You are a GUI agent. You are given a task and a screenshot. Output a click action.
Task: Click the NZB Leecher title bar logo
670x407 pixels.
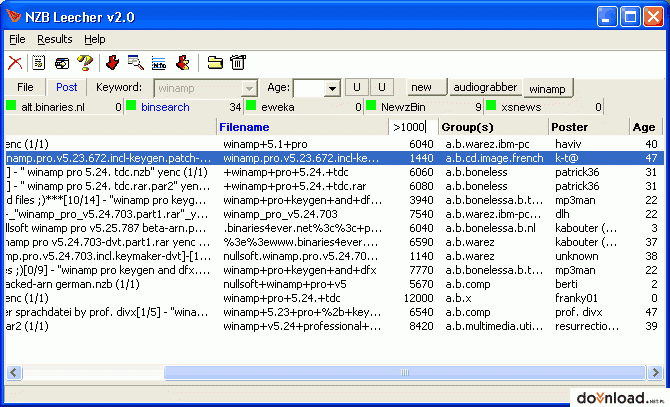tap(13, 16)
